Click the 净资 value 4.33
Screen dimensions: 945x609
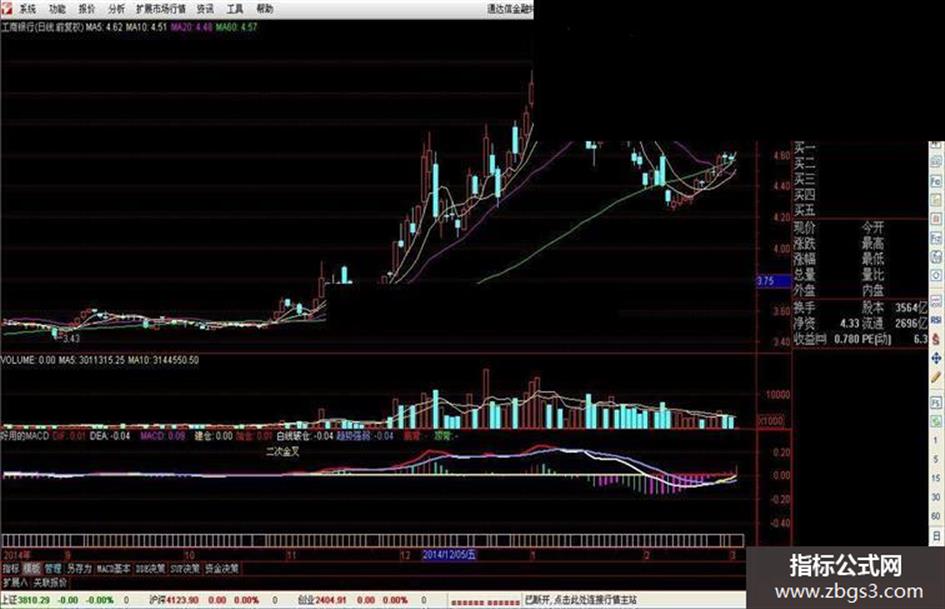[x=849, y=324]
